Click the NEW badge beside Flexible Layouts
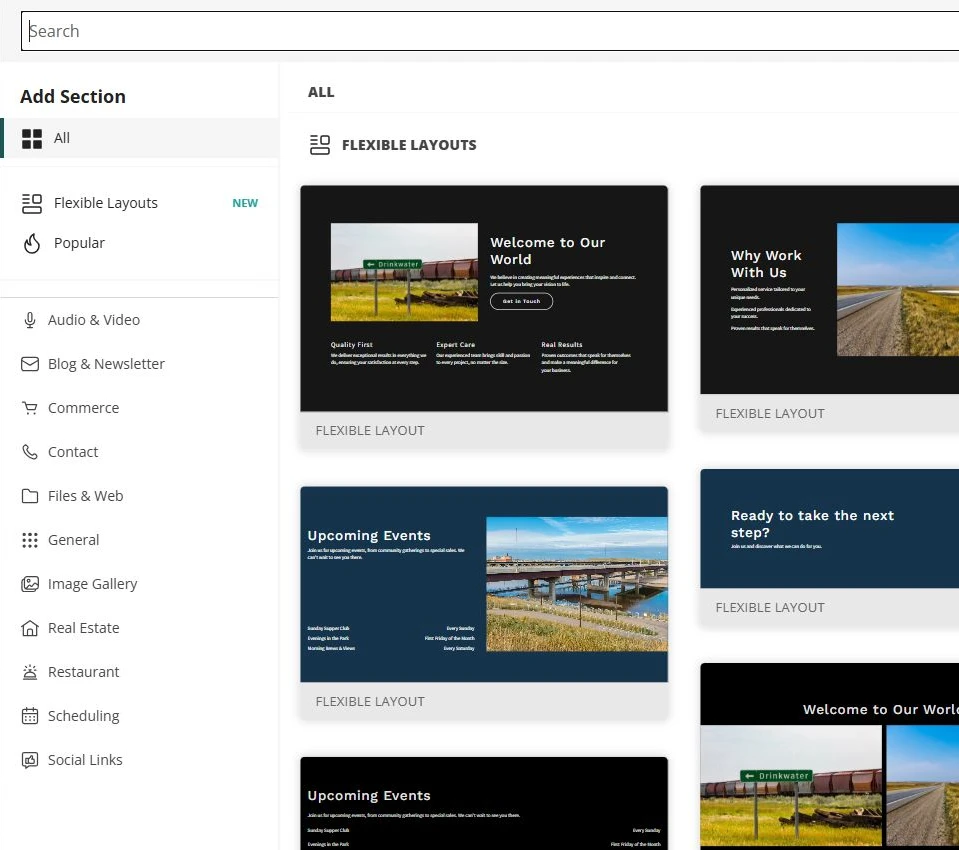This screenshot has width=959, height=850. (245, 203)
